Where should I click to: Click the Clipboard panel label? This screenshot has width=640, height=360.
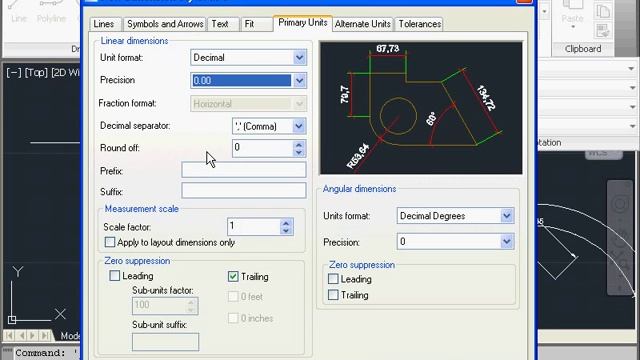583,49
